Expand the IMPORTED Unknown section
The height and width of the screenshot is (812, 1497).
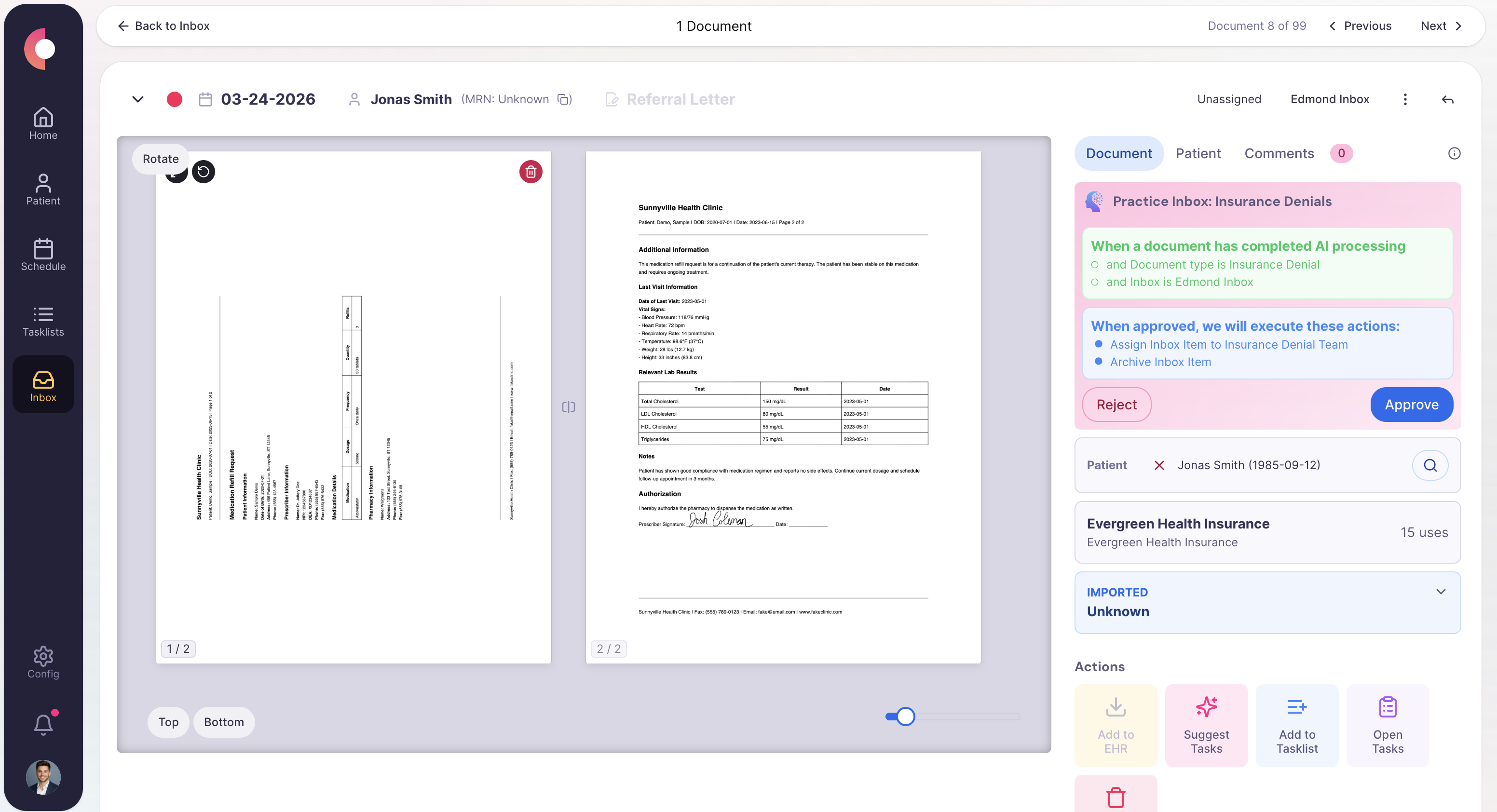pos(1441,591)
